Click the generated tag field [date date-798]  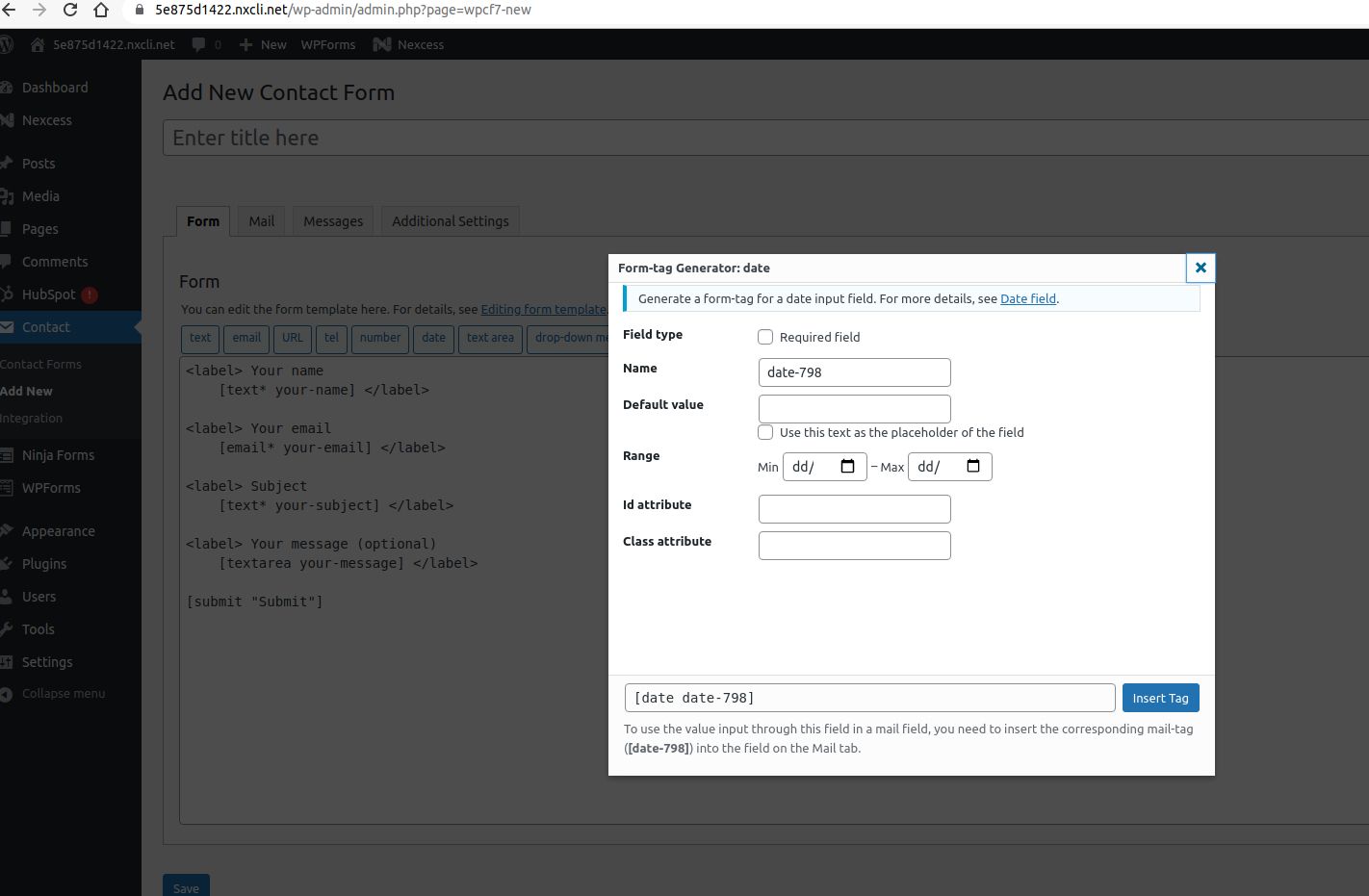click(x=870, y=698)
